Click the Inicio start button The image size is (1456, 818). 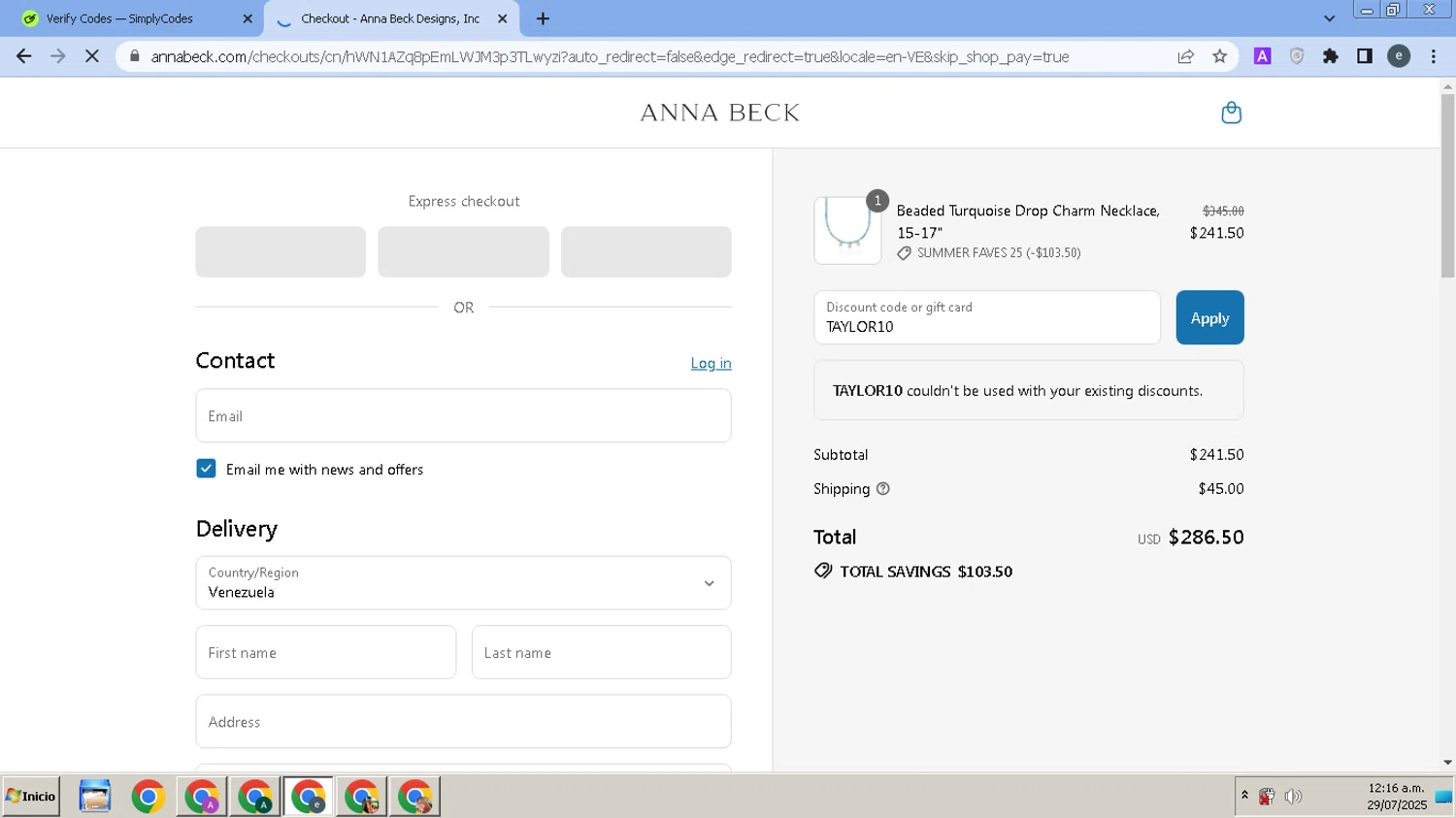tap(31, 797)
